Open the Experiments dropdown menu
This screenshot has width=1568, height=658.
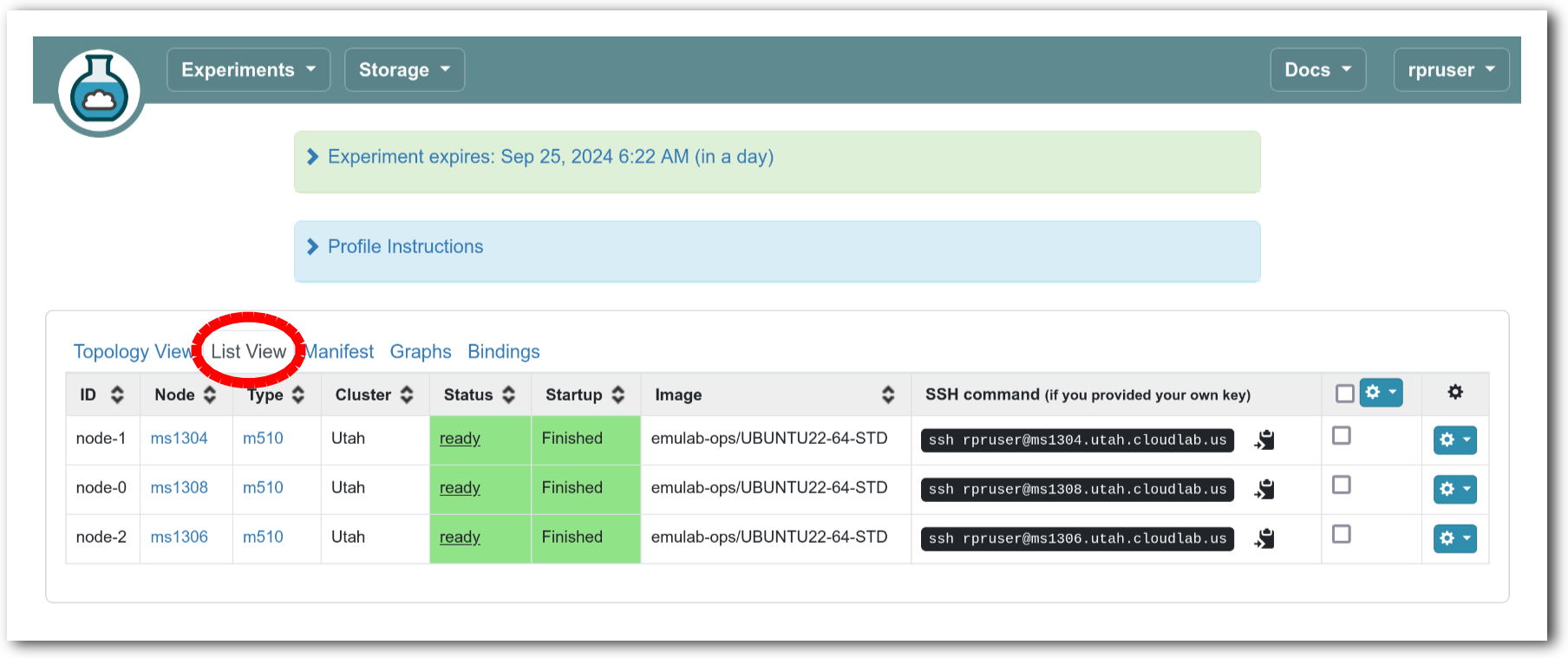[x=248, y=69]
